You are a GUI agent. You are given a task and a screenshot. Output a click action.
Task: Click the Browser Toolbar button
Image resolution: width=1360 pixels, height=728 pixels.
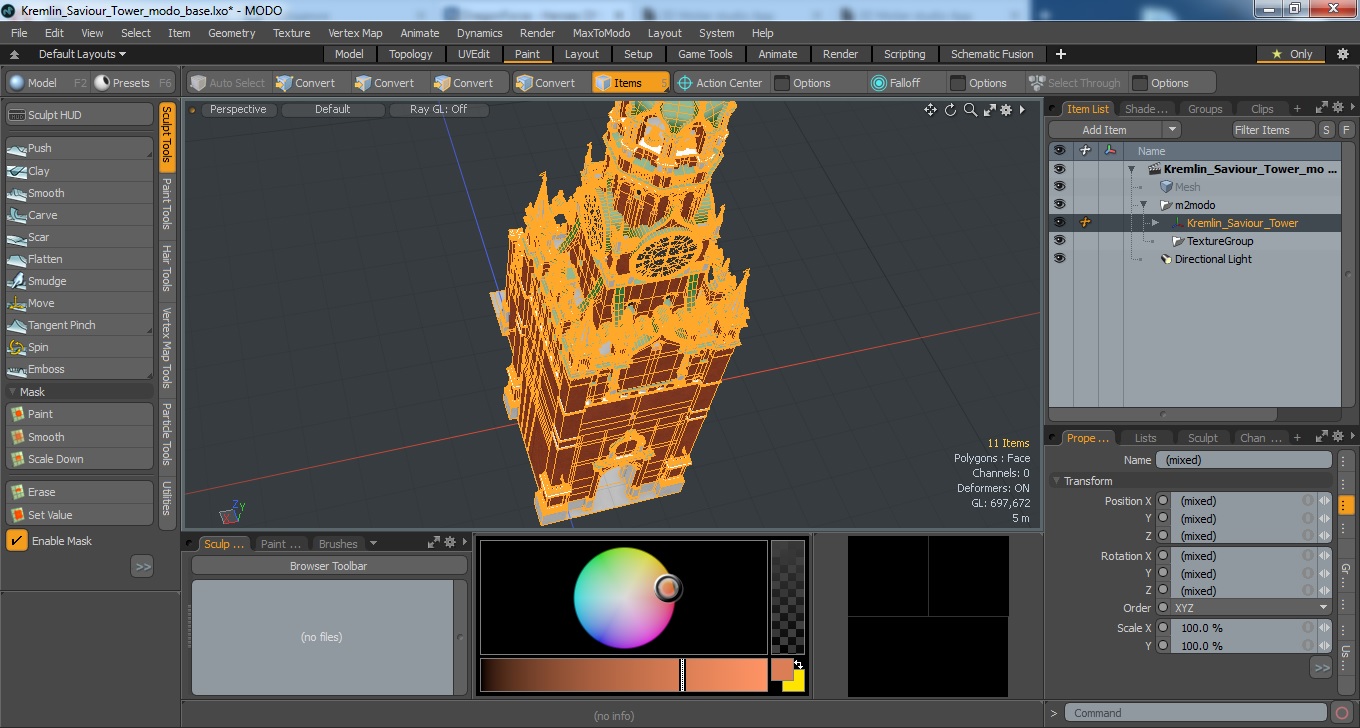[329, 566]
